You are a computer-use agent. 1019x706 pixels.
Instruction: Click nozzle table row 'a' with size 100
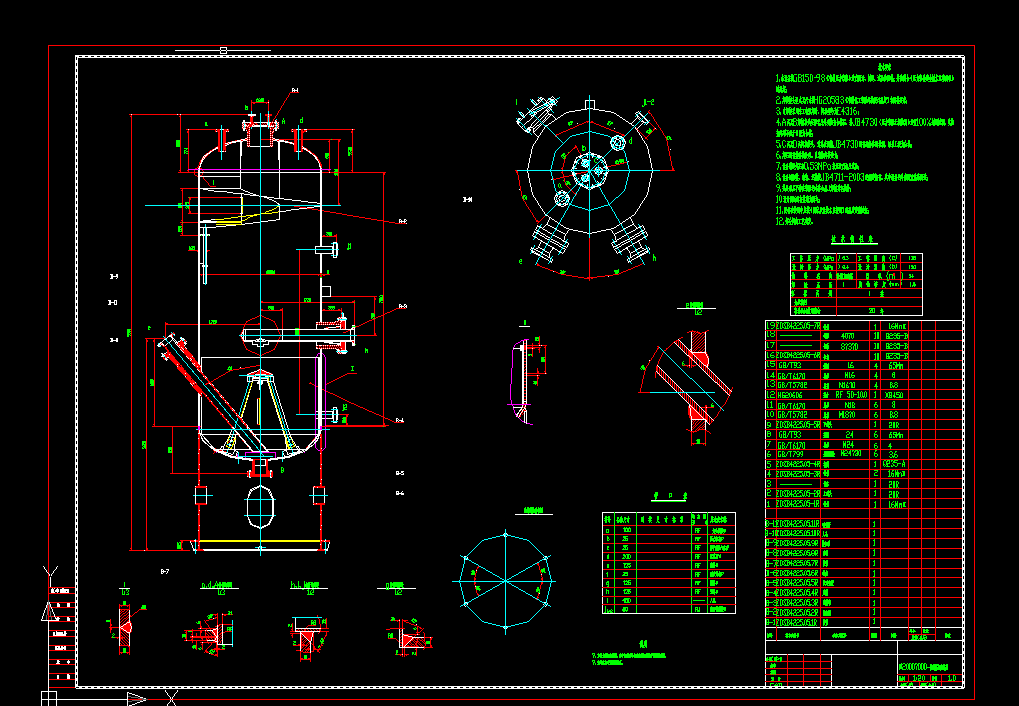tap(669, 530)
